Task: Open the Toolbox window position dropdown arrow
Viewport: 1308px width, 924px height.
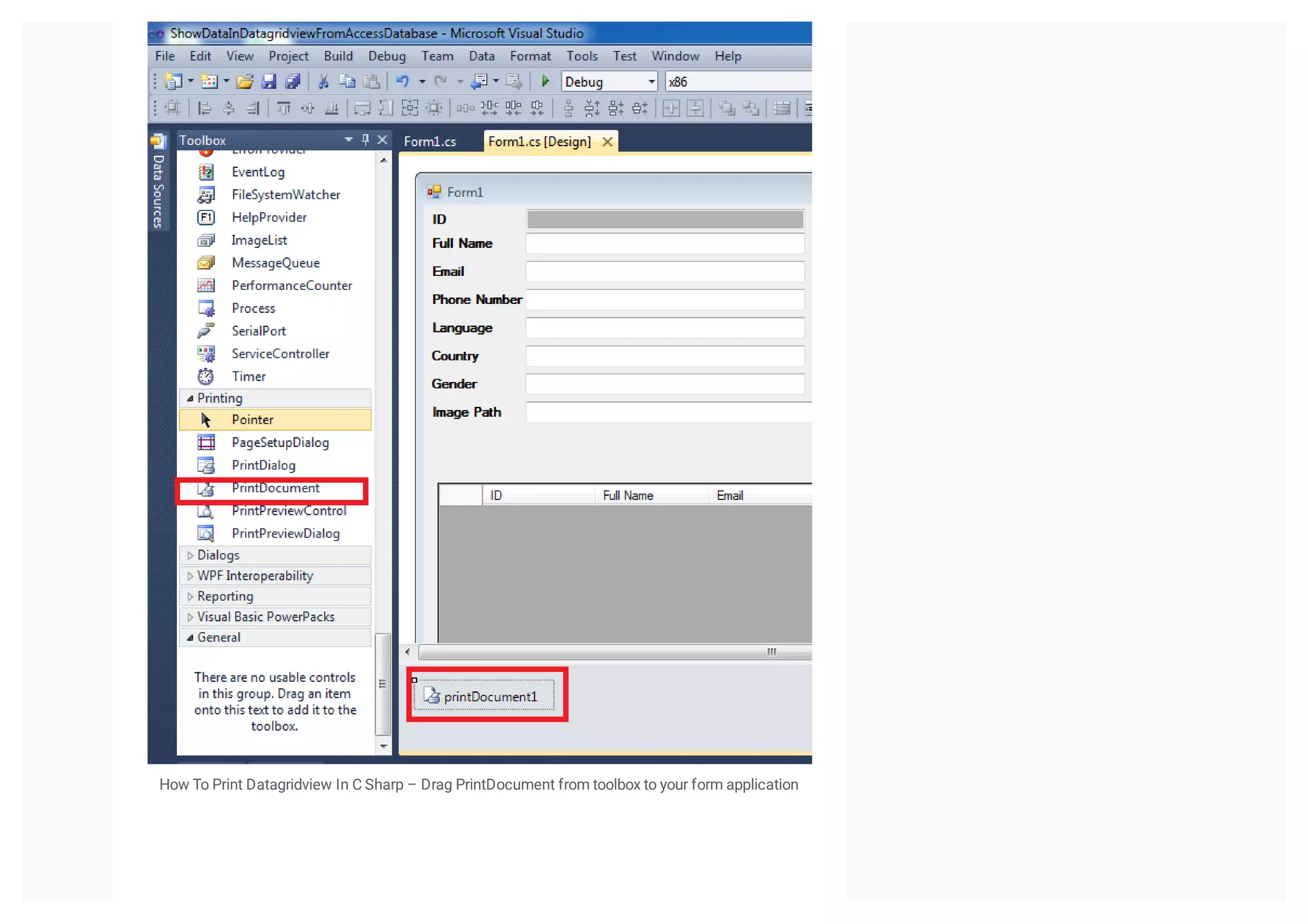Action: pos(348,139)
